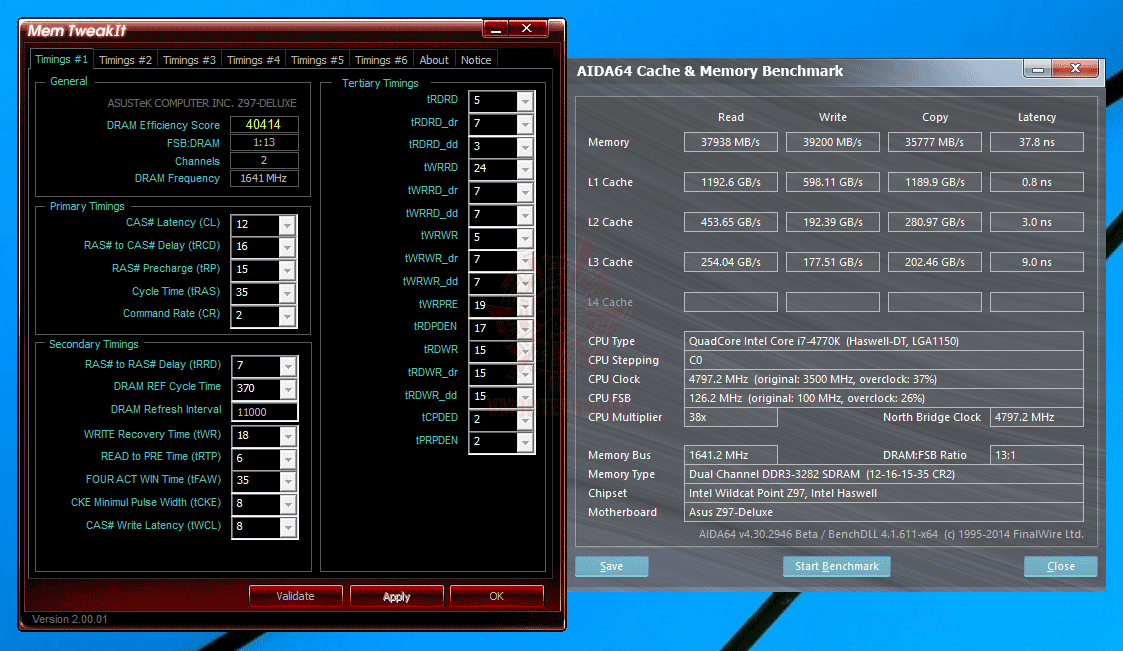Expand the DRAM REF Cycle Time dropdown
The image size is (1123, 651).
[288, 389]
